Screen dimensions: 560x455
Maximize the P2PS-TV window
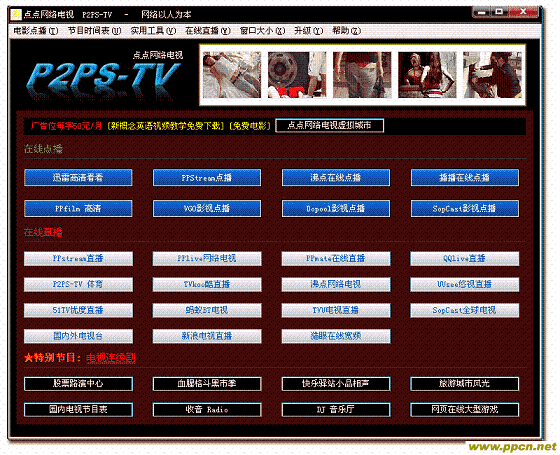[x=499, y=12]
